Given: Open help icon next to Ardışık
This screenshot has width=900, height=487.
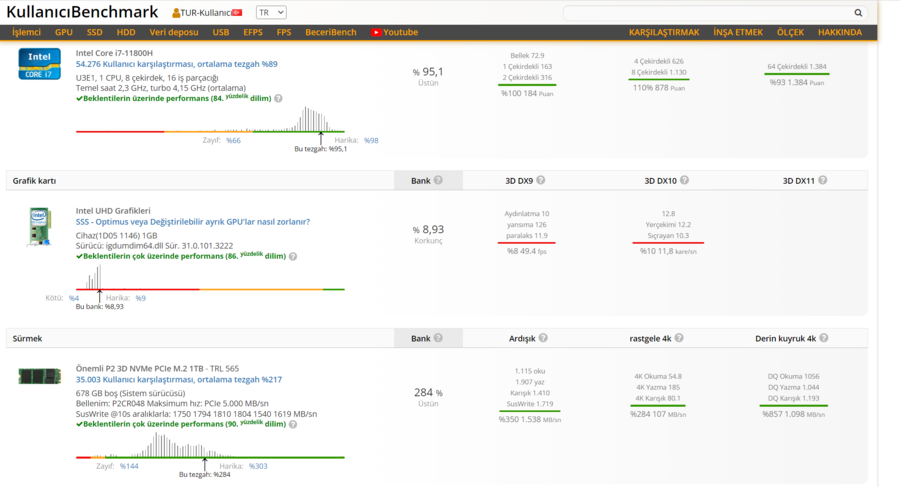Looking at the screenshot, I should pos(543,338).
